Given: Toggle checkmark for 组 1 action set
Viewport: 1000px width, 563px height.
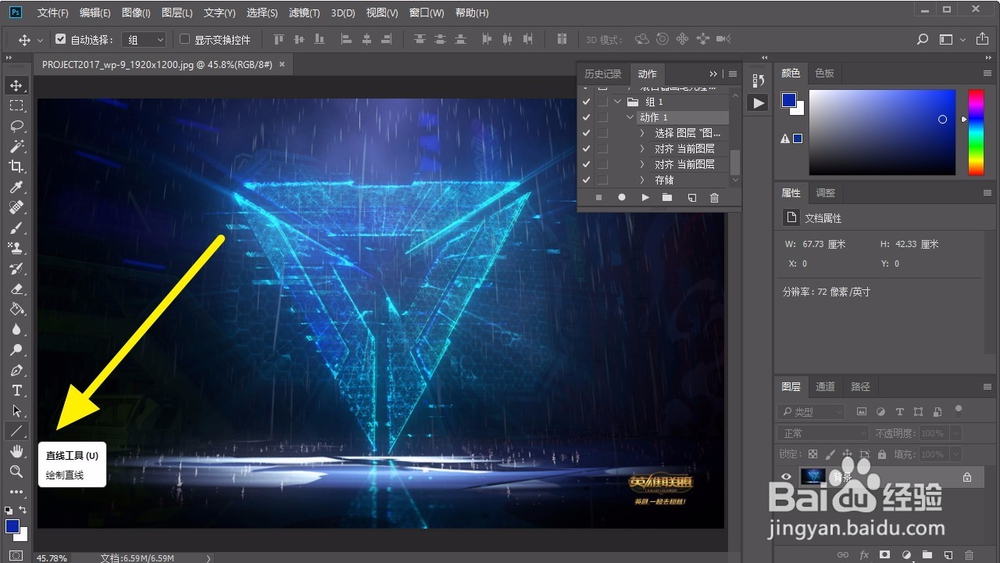Looking at the screenshot, I should 586,101.
